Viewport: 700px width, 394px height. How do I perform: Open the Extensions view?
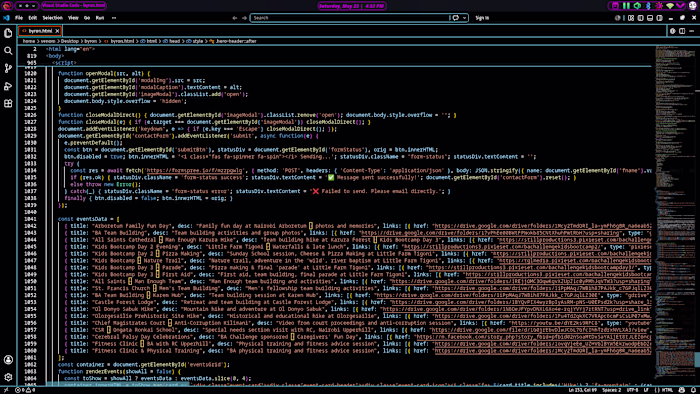8,104
